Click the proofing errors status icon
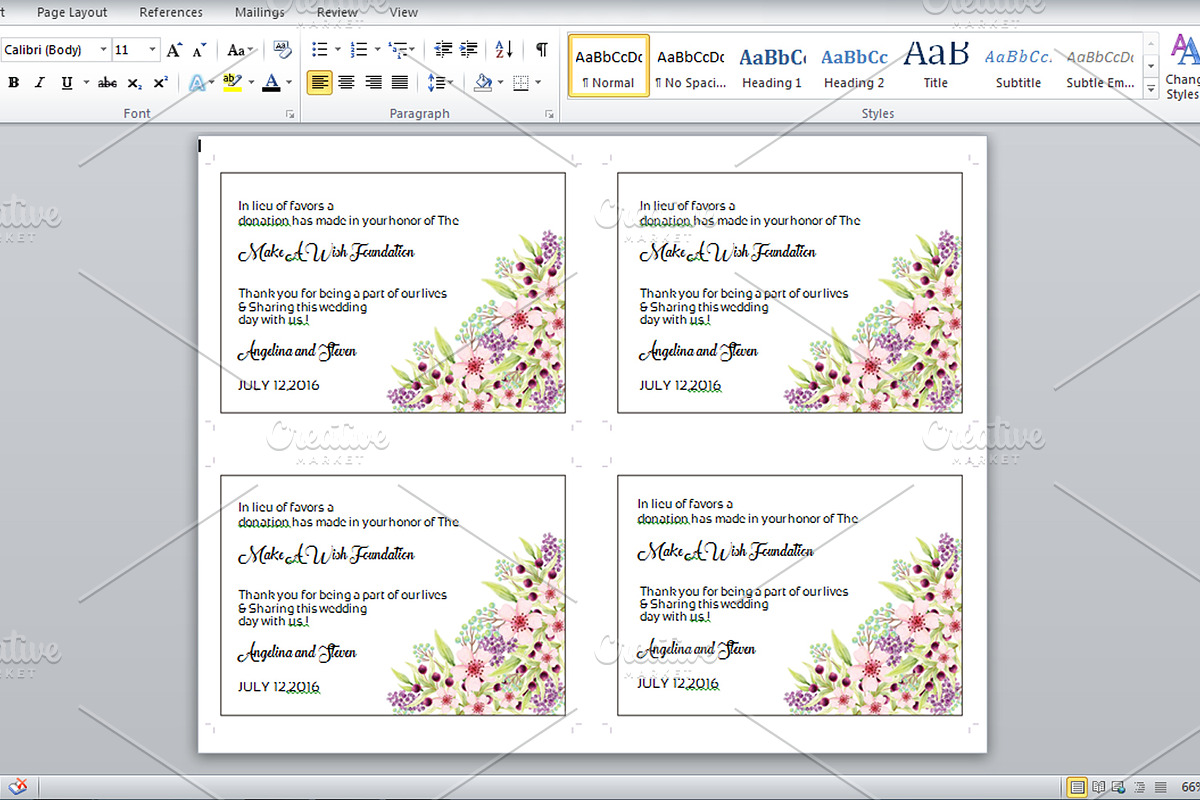This screenshot has width=1200, height=800. coord(17,787)
